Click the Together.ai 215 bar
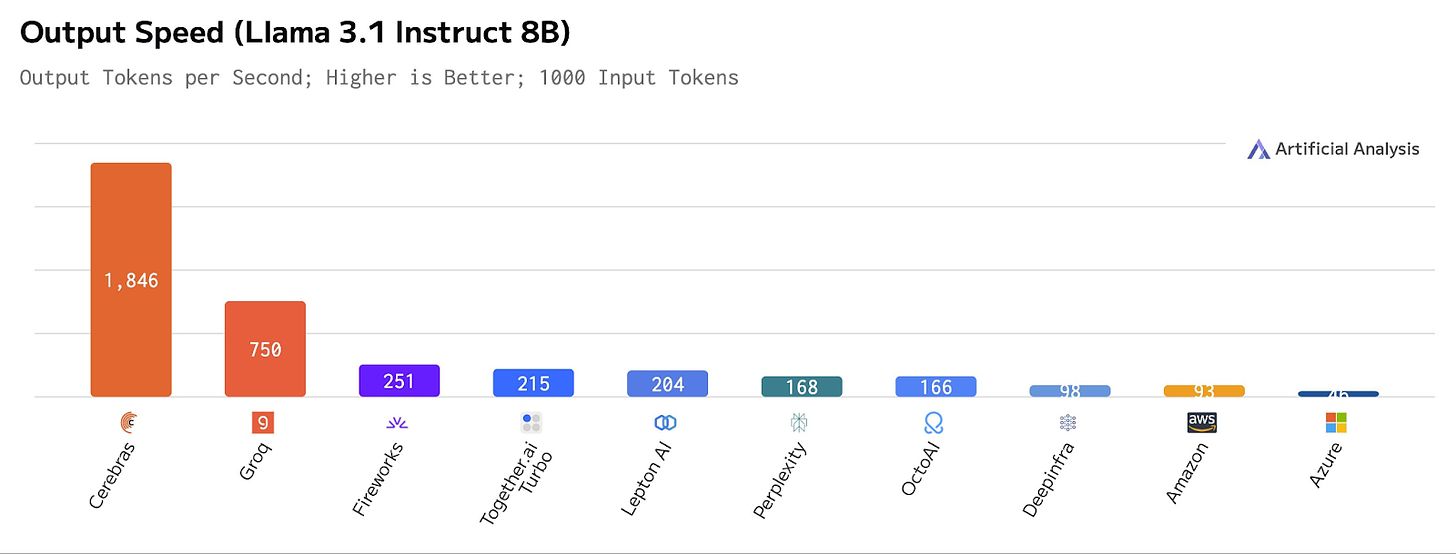1456x554 pixels. tap(533, 383)
